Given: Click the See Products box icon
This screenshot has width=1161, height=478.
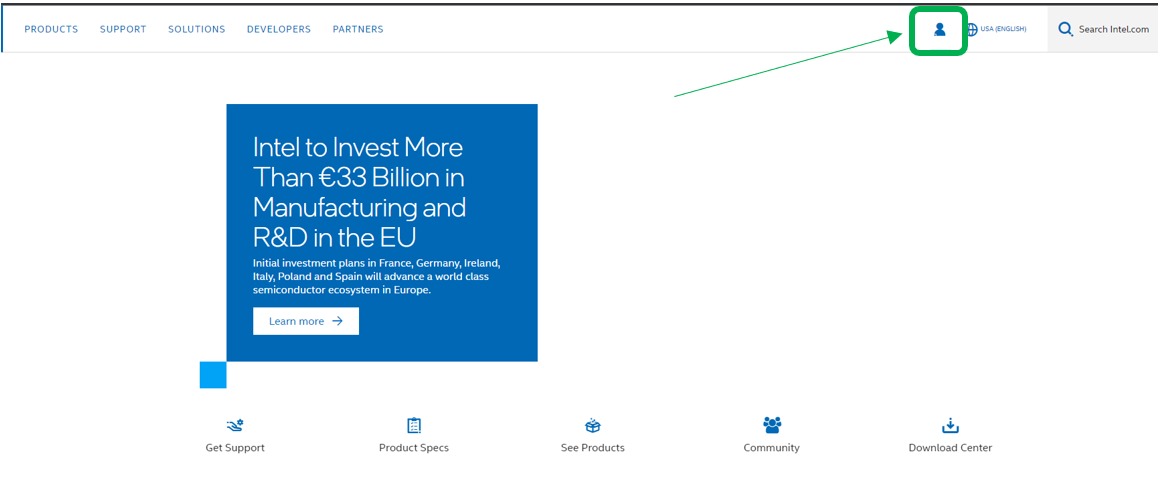Looking at the screenshot, I should [x=592, y=425].
